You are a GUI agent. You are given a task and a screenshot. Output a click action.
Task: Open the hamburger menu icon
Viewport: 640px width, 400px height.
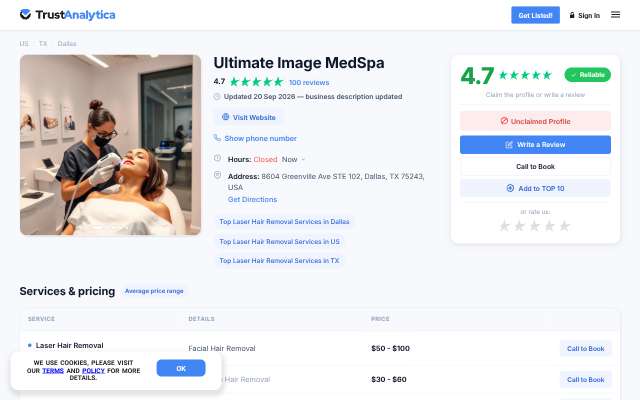pos(616,15)
